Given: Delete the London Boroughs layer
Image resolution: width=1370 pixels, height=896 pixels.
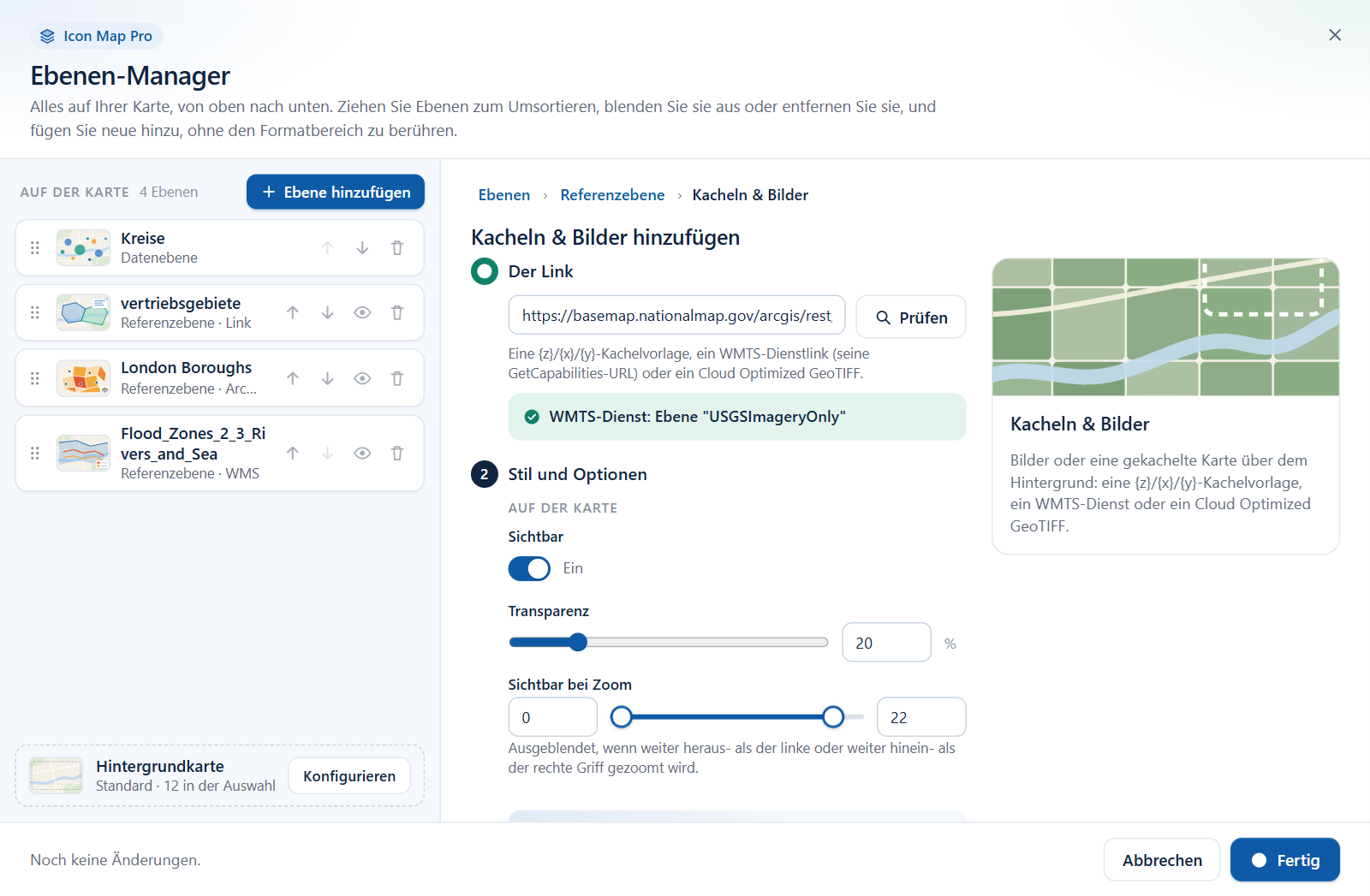Looking at the screenshot, I should point(397,378).
